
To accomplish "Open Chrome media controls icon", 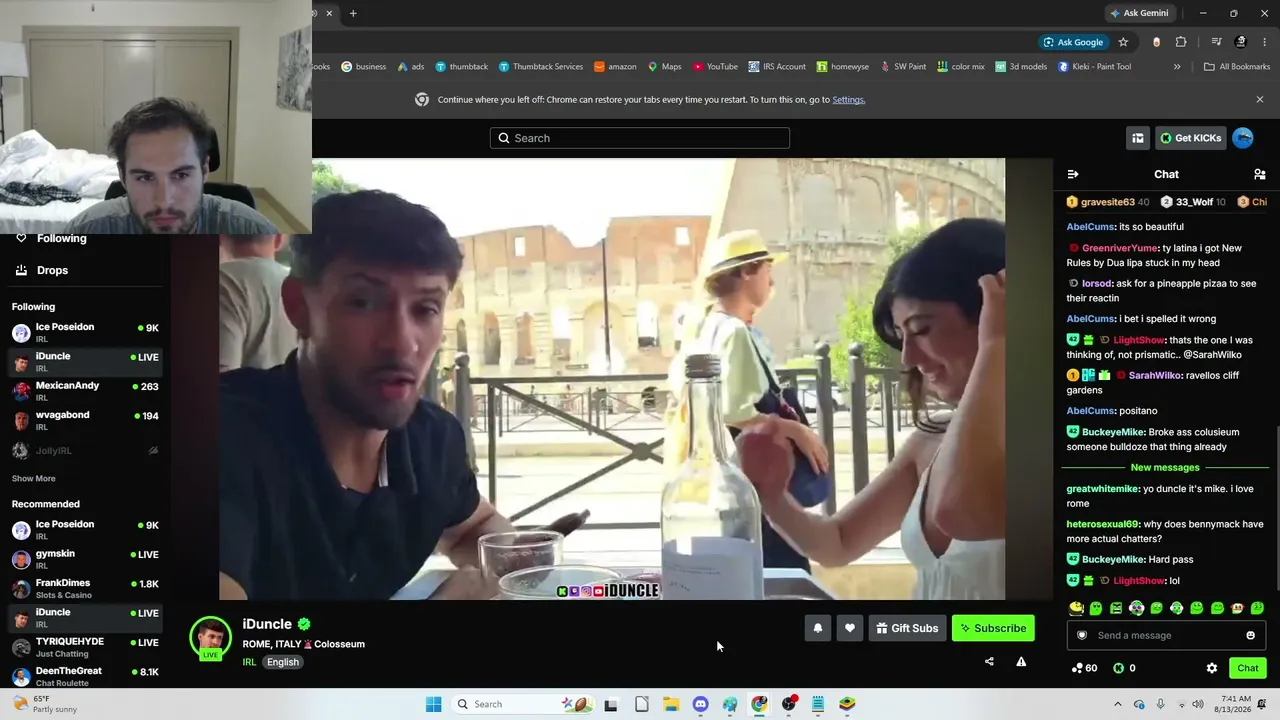I will tap(1216, 42).
